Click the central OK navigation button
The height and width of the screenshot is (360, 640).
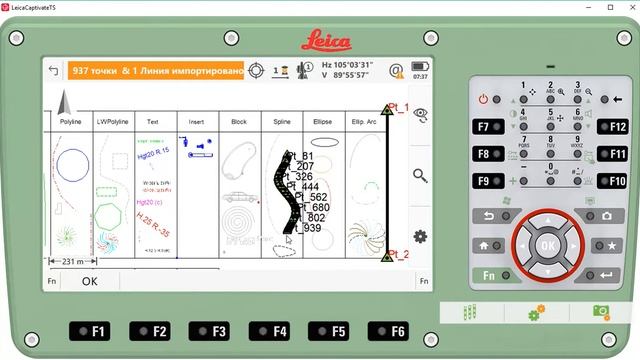tap(548, 246)
